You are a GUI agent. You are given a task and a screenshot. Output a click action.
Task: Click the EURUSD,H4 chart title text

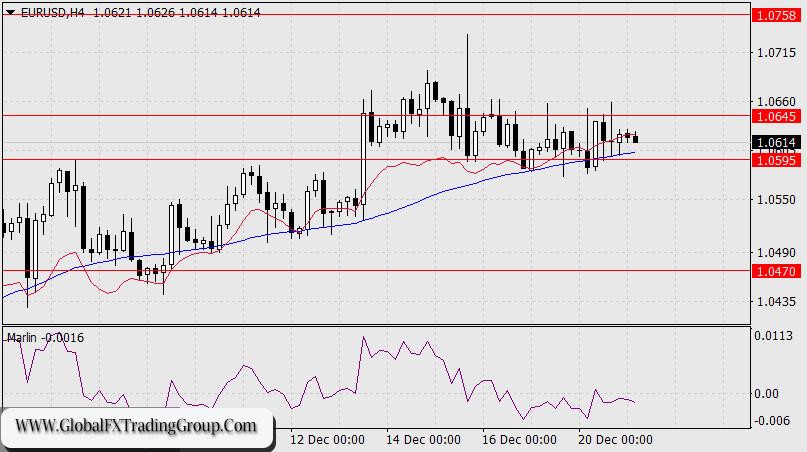tap(52, 13)
